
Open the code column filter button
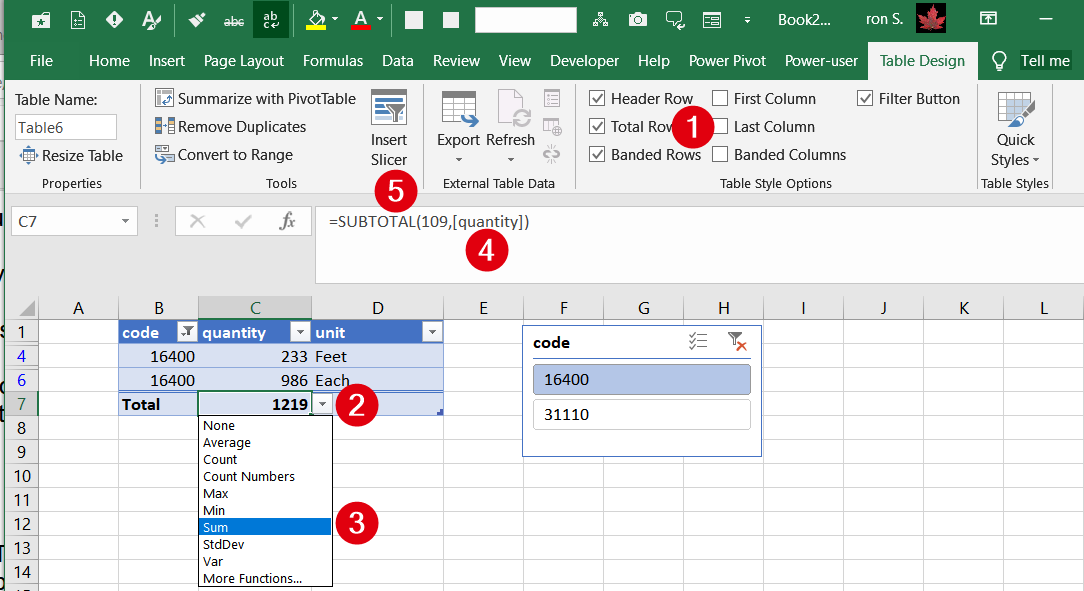tap(187, 332)
